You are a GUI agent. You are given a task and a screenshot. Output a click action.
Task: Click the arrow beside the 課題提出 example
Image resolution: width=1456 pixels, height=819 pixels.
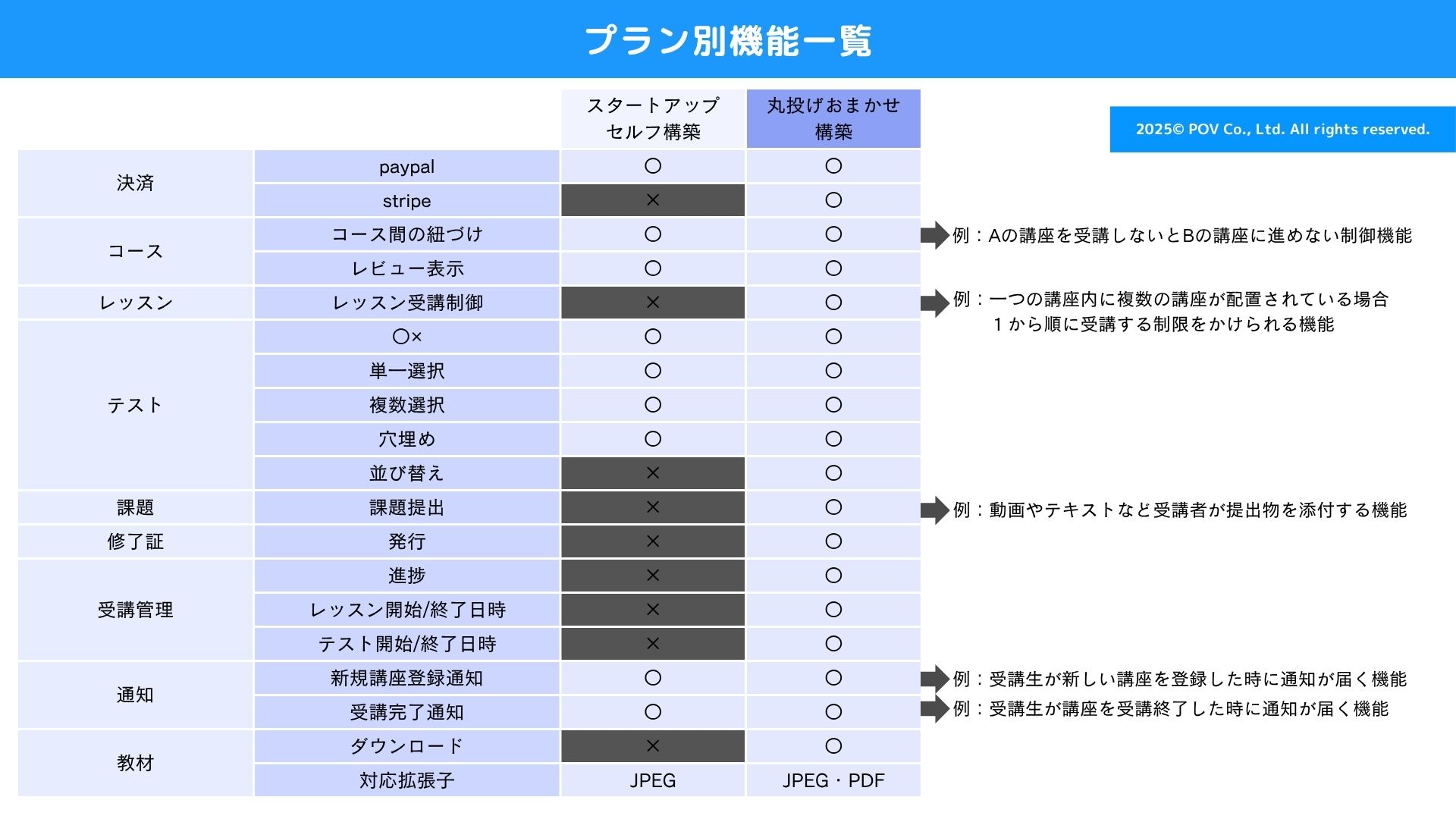tap(935, 510)
